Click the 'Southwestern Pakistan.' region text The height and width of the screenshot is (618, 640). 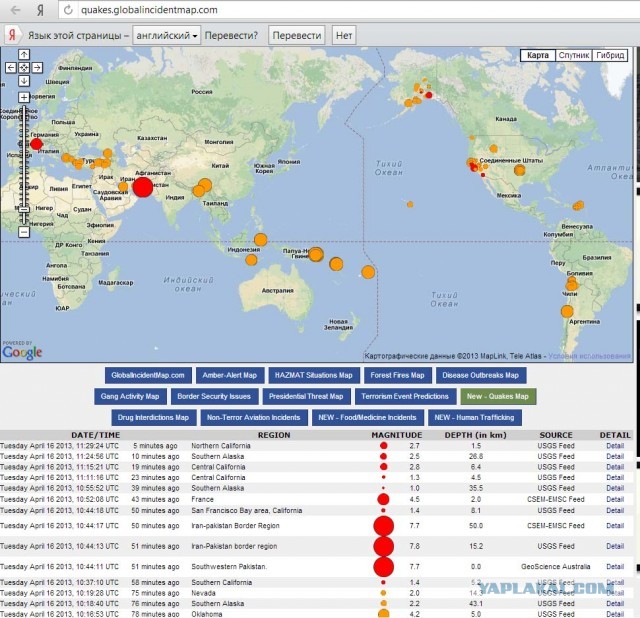point(229,567)
